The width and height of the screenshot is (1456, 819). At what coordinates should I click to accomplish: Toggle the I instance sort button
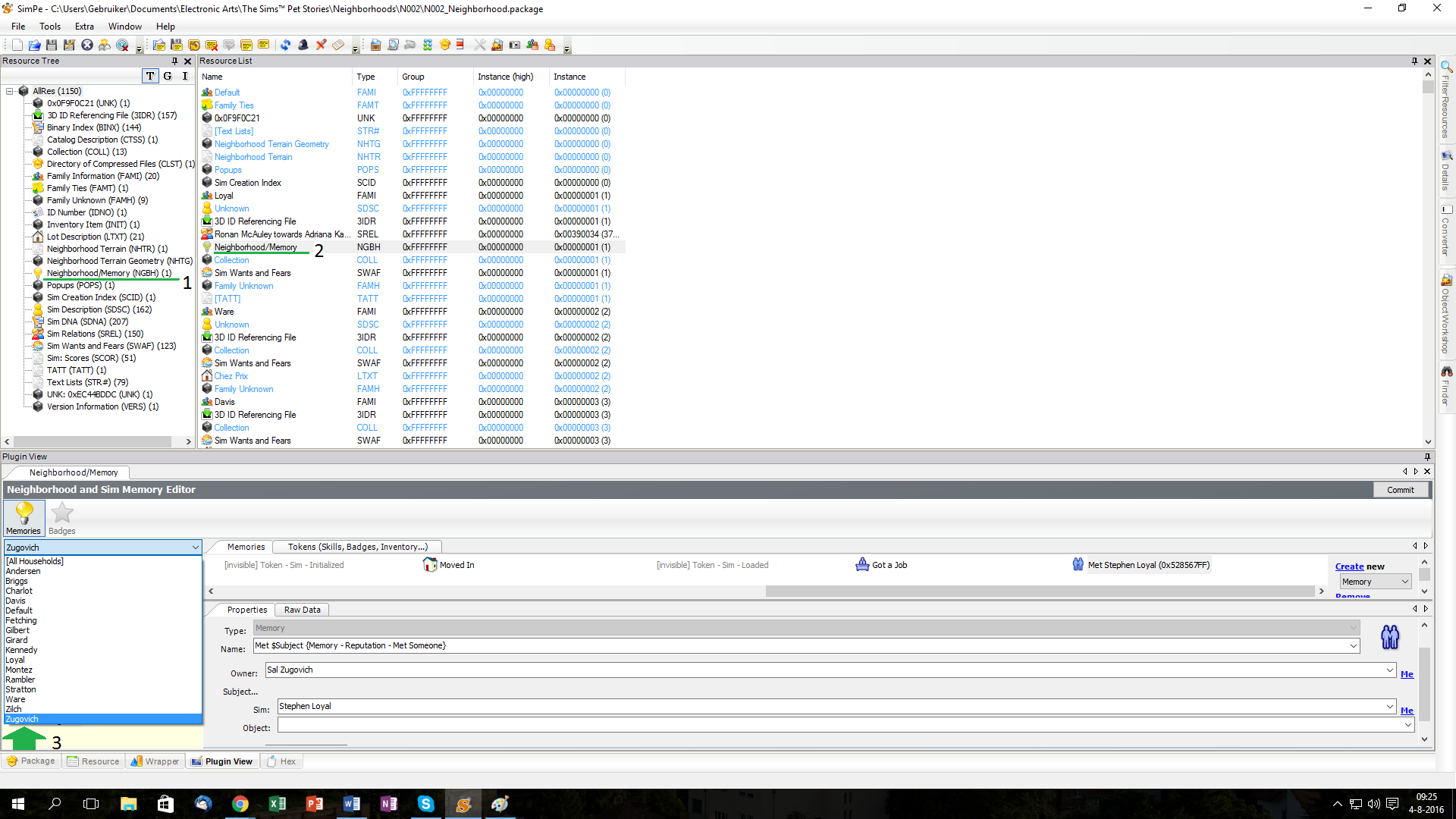pos(185,76)
